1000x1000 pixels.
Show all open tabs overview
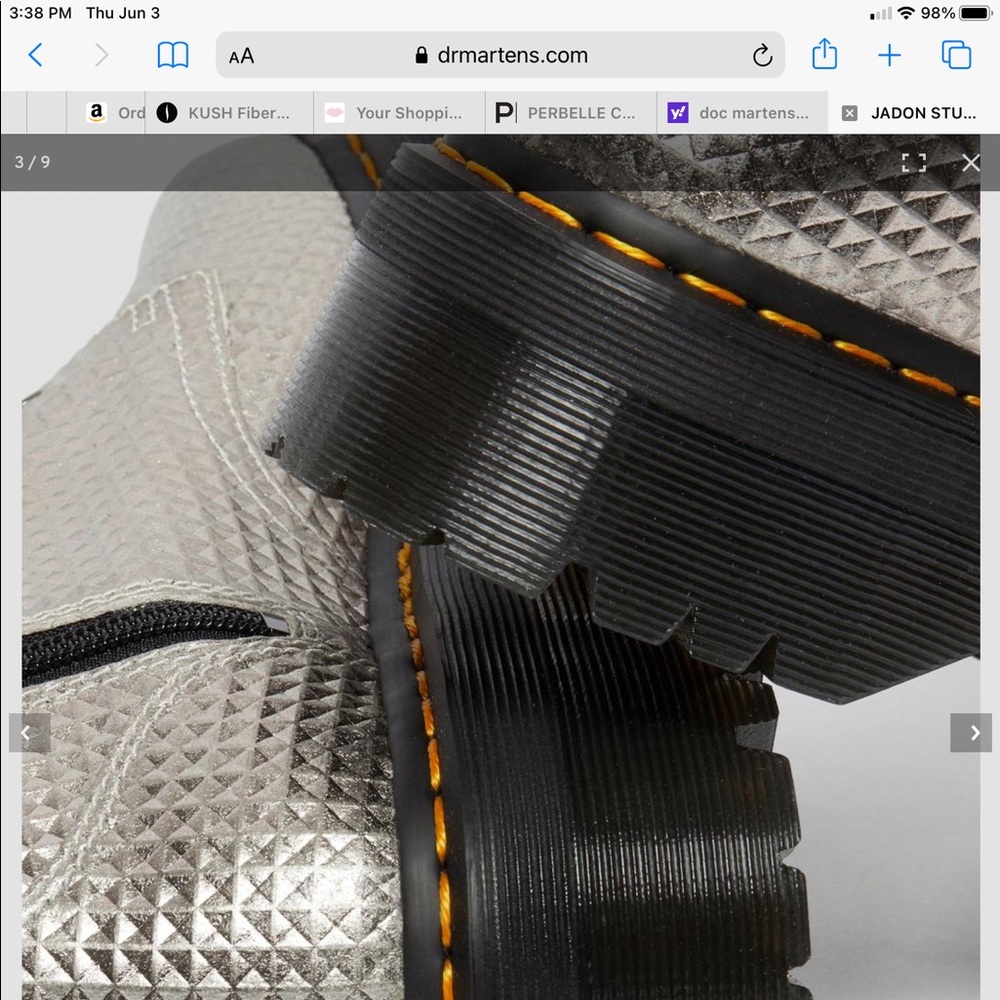click(x=956, y=55)
